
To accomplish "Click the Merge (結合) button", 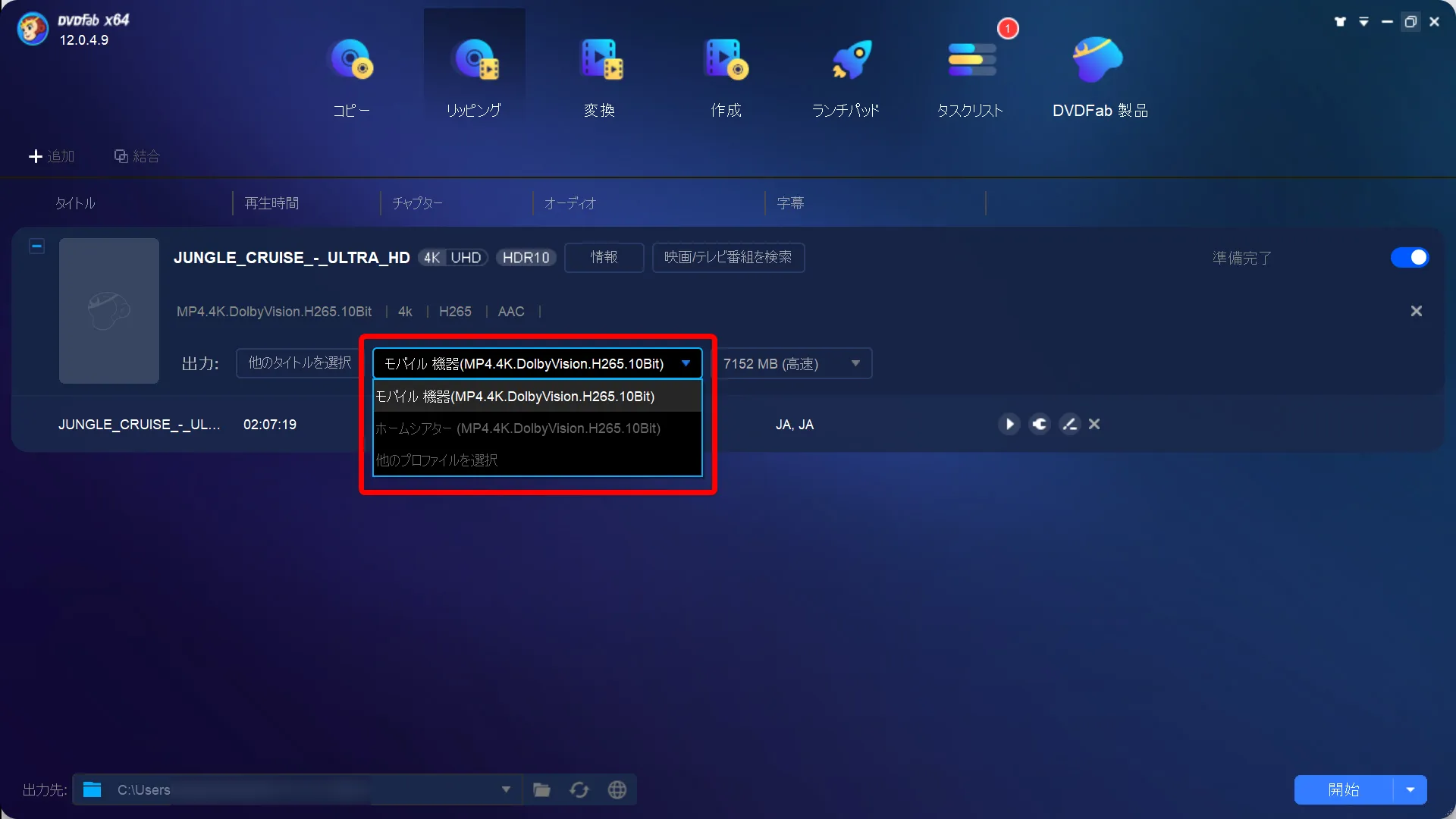I will pos(136,156).
